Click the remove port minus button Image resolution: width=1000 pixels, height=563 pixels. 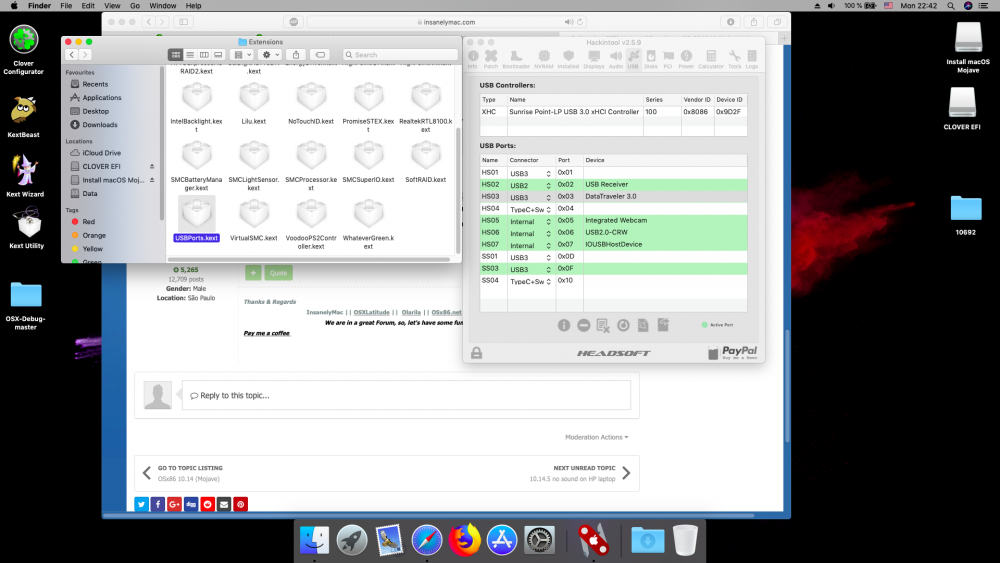tap(584, 326)
